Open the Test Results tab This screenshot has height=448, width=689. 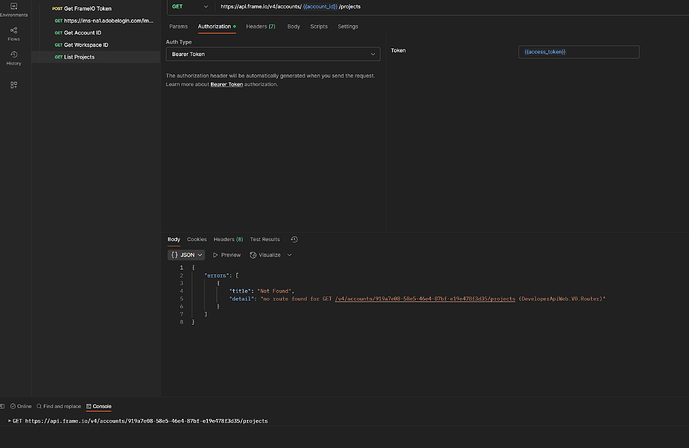pos(265,239)
